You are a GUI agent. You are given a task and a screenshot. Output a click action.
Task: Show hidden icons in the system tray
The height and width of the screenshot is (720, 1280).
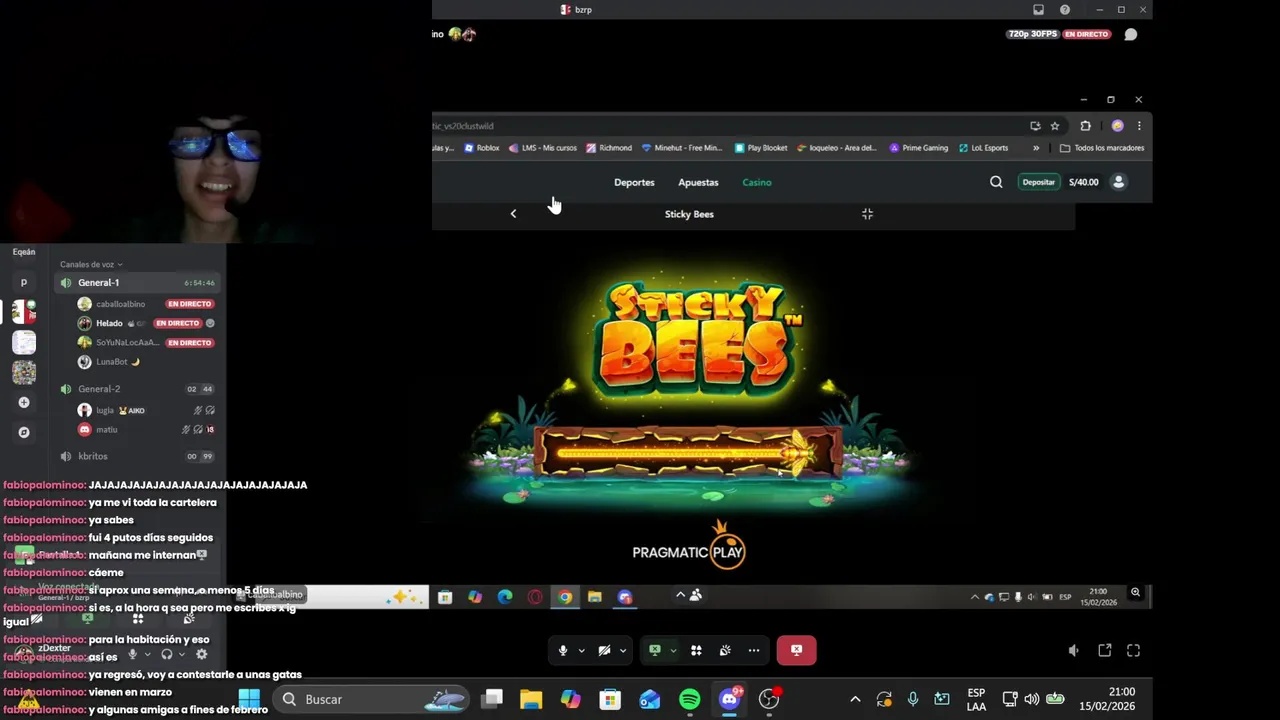point(855,699)
